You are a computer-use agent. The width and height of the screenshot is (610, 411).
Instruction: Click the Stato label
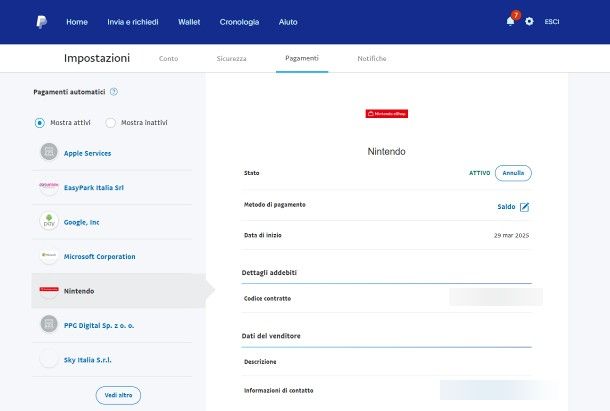[251, 173]
